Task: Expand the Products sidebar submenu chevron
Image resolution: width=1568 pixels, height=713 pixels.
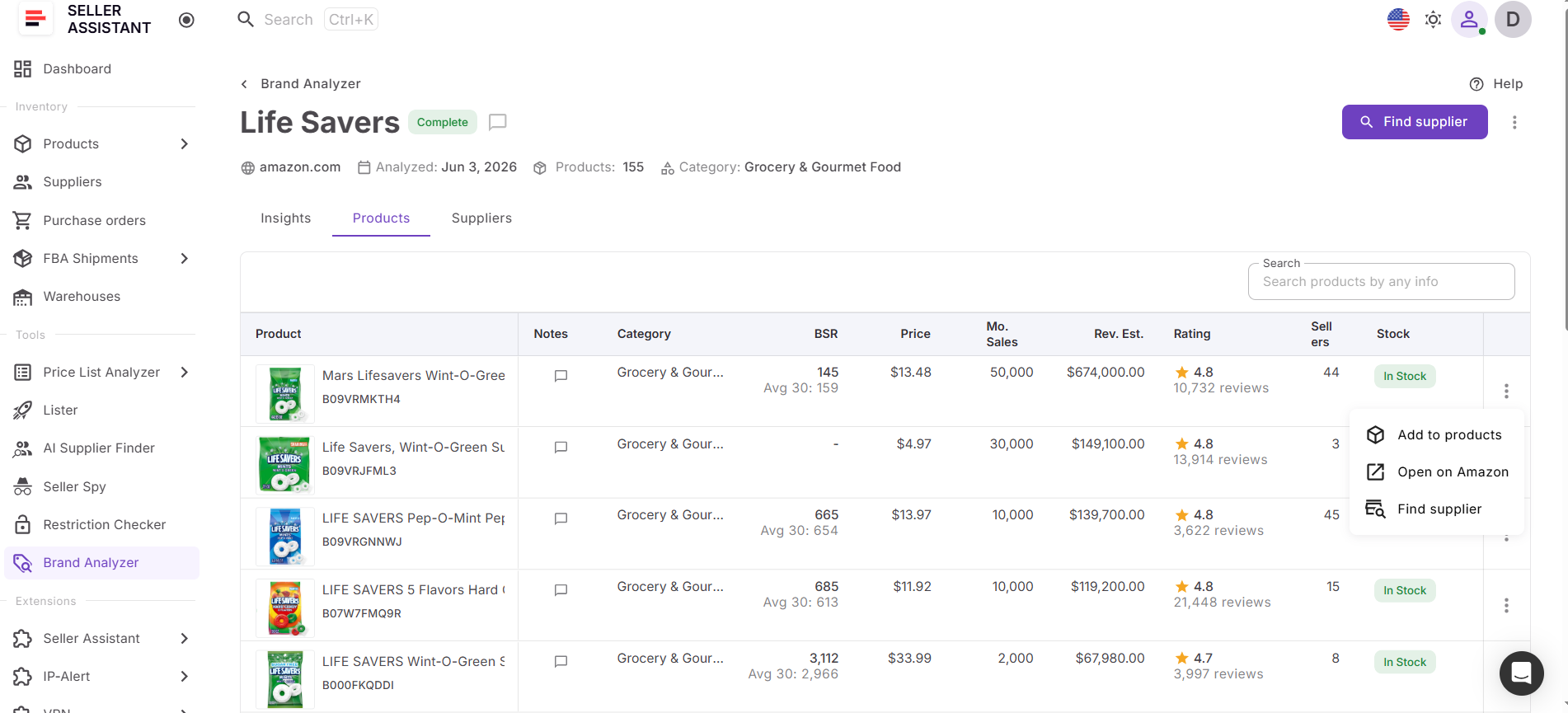Action: pos(185,144)
